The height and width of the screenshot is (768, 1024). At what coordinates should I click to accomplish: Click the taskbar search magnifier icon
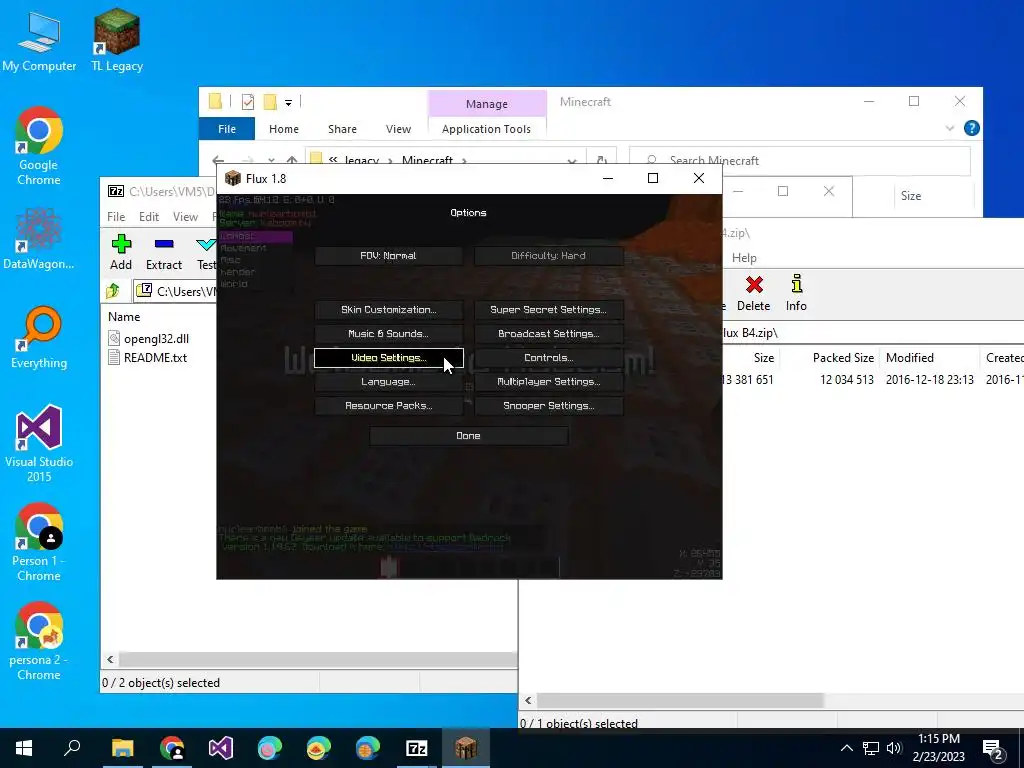pyautogui.click(x=72, y=748)
